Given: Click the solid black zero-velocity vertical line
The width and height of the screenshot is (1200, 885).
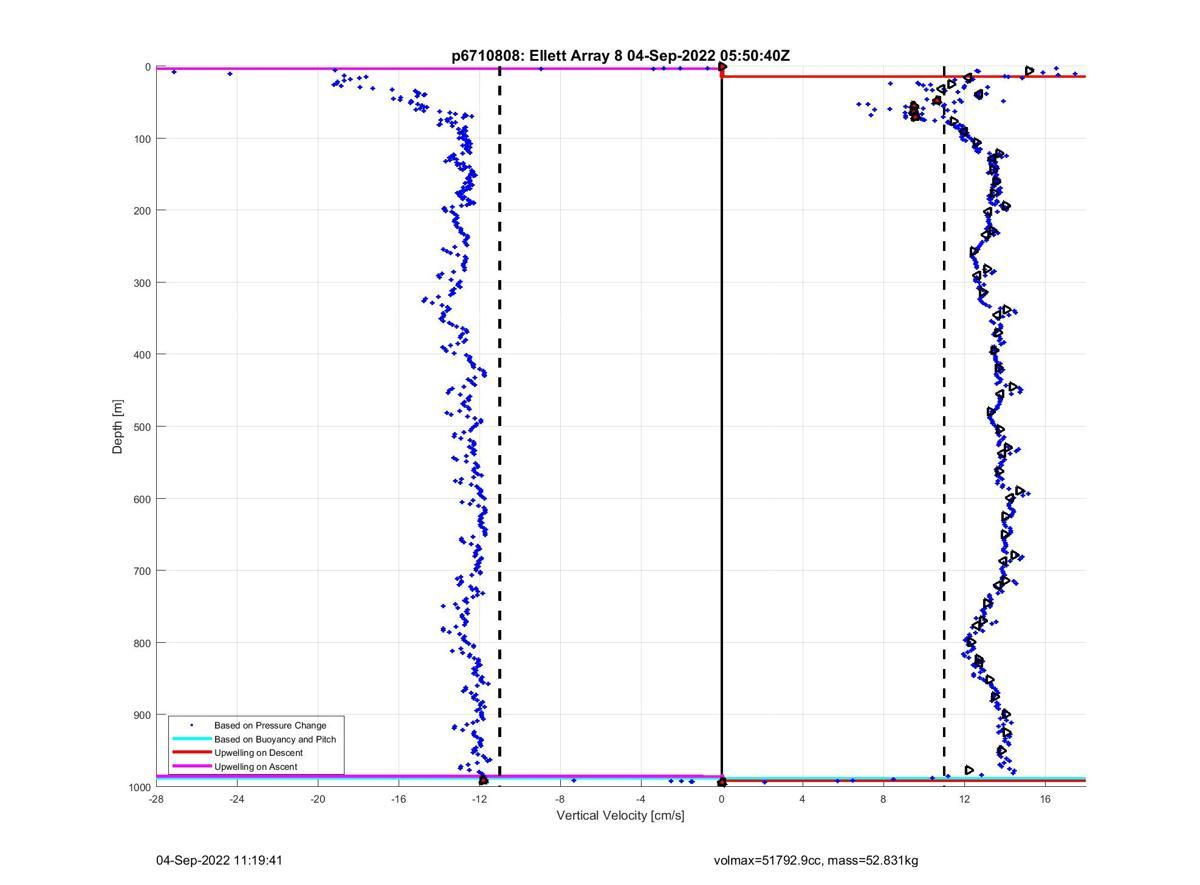Looking at the screenshot, I should click(x=722, y=427).
